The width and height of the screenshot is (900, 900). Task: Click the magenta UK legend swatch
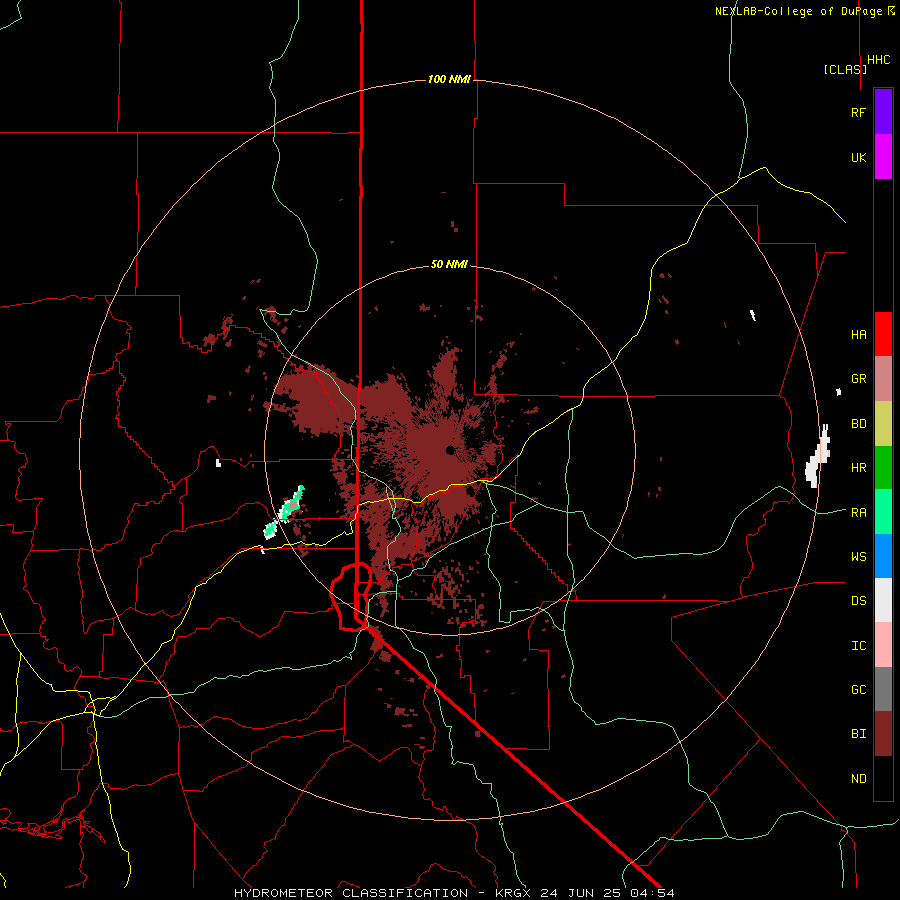coord(883,157)
